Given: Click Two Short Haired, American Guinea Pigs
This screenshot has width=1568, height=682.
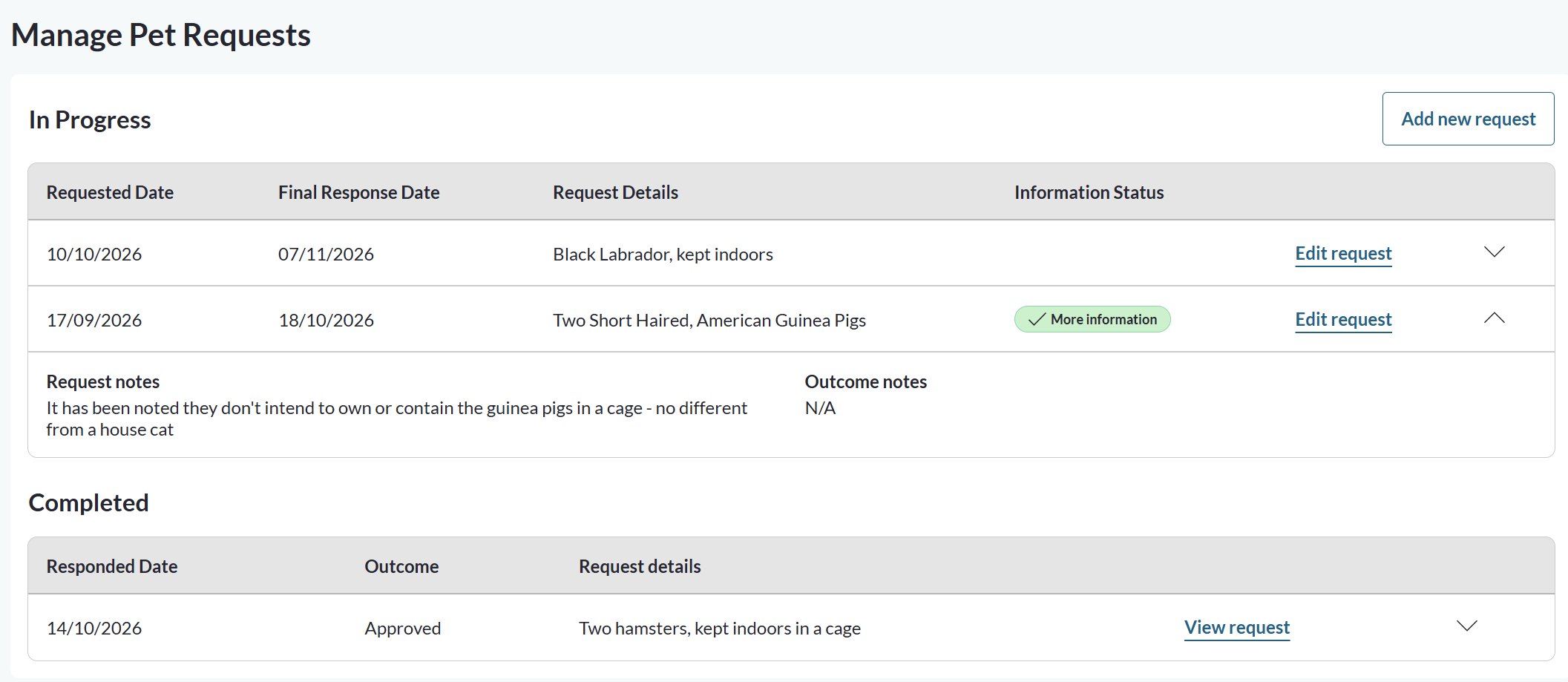Looking at the screenshot, I should [x=709, y=321].
